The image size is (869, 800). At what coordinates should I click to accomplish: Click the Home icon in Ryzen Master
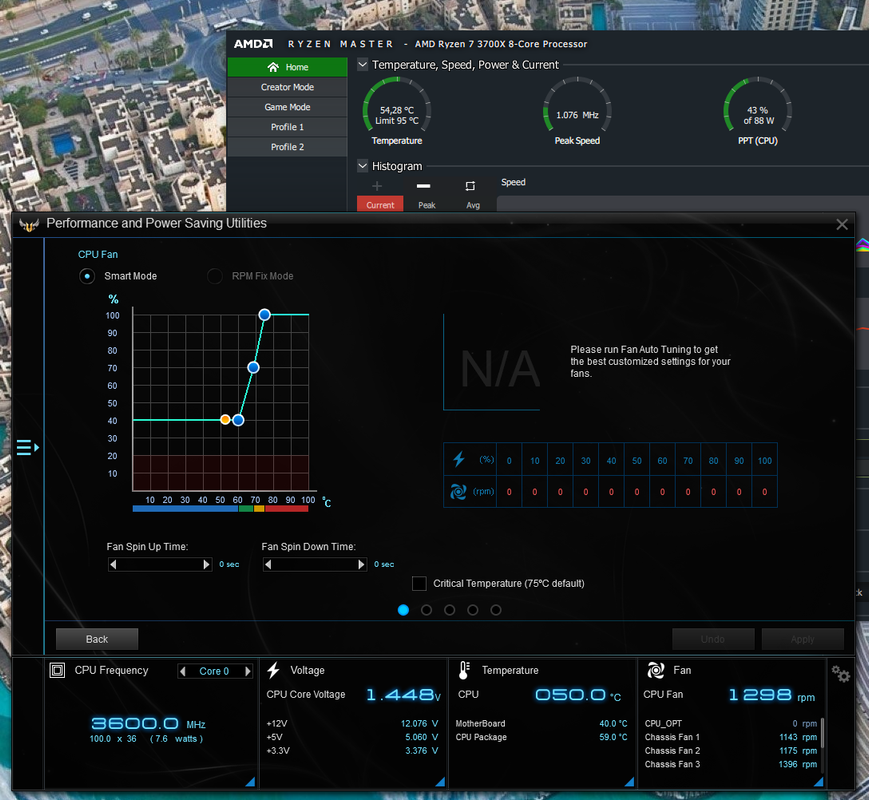pyautogui.click(x=273, y=67)
